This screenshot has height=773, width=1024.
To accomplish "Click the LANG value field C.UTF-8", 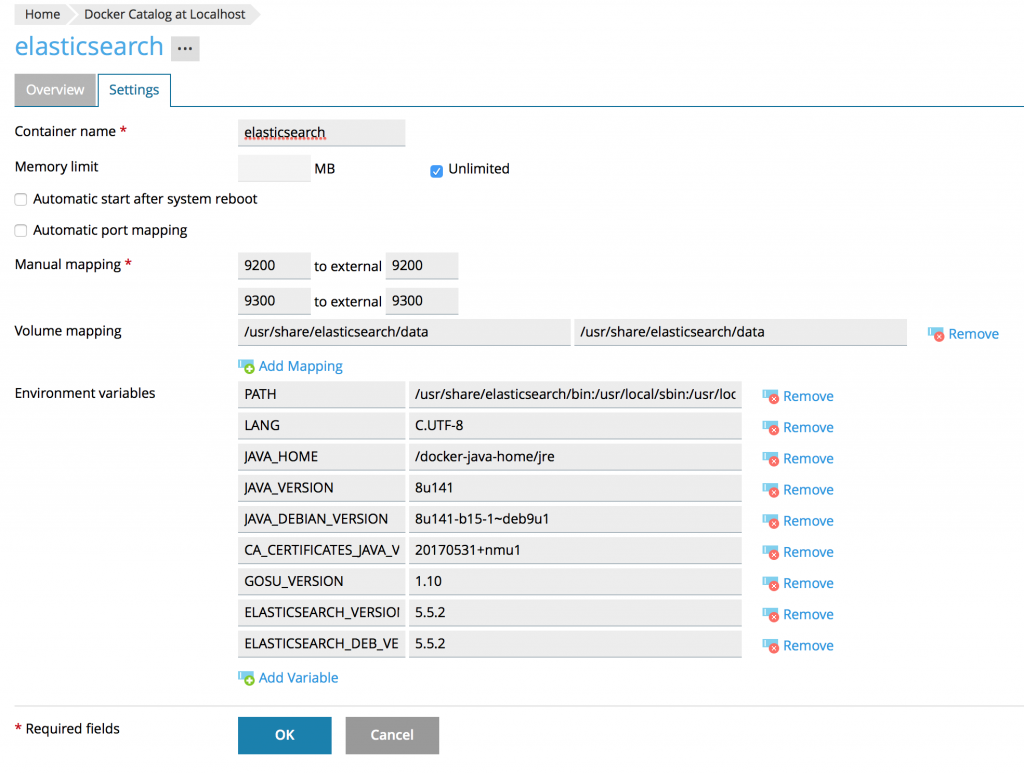I will tap(575, 426).
